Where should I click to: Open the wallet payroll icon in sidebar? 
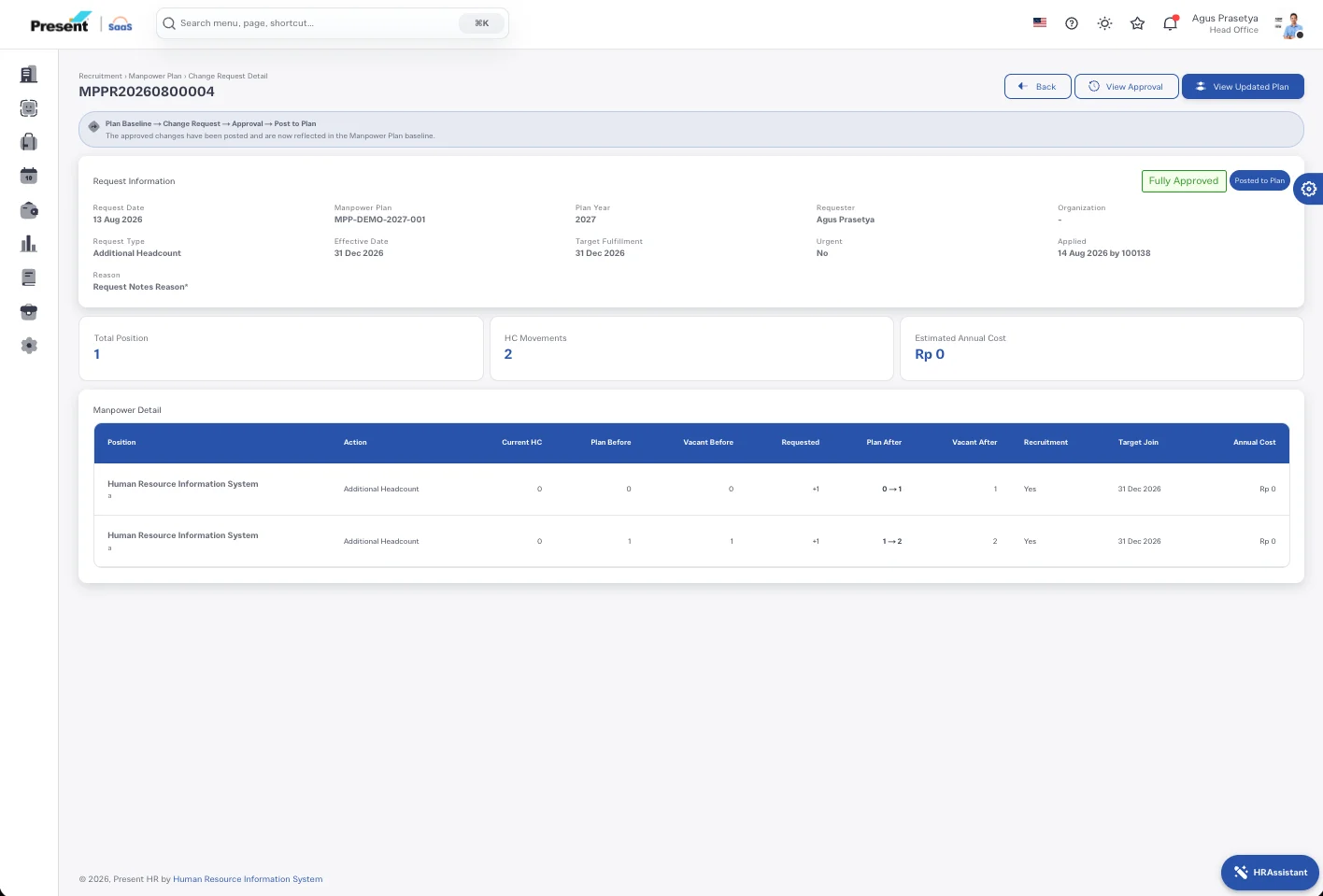(29, 210)
